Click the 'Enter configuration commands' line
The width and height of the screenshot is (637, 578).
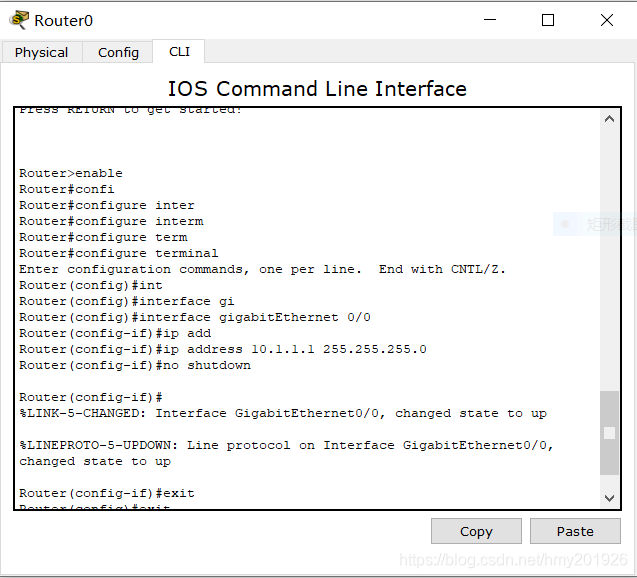click(x=262, y=269)
